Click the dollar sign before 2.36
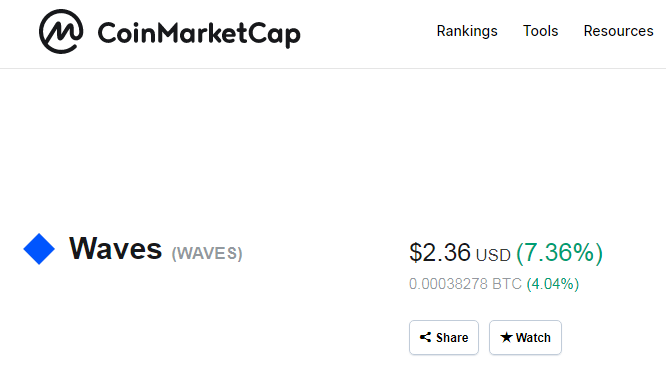Screen dimensions: 666x388 point(415,252)
